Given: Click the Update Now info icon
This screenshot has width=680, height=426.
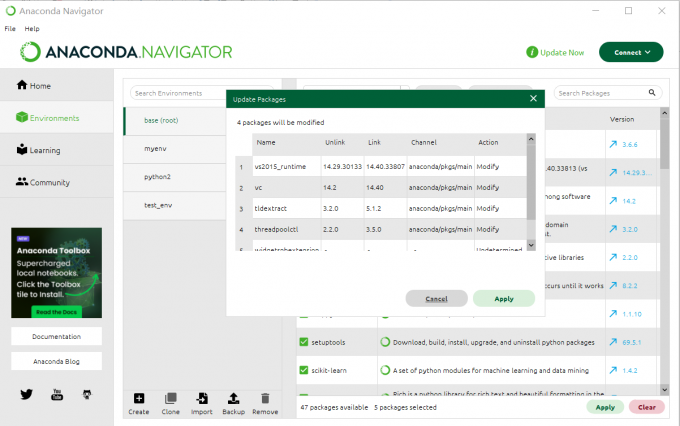Looking at the screenshot, I should [x=532, y=52].
